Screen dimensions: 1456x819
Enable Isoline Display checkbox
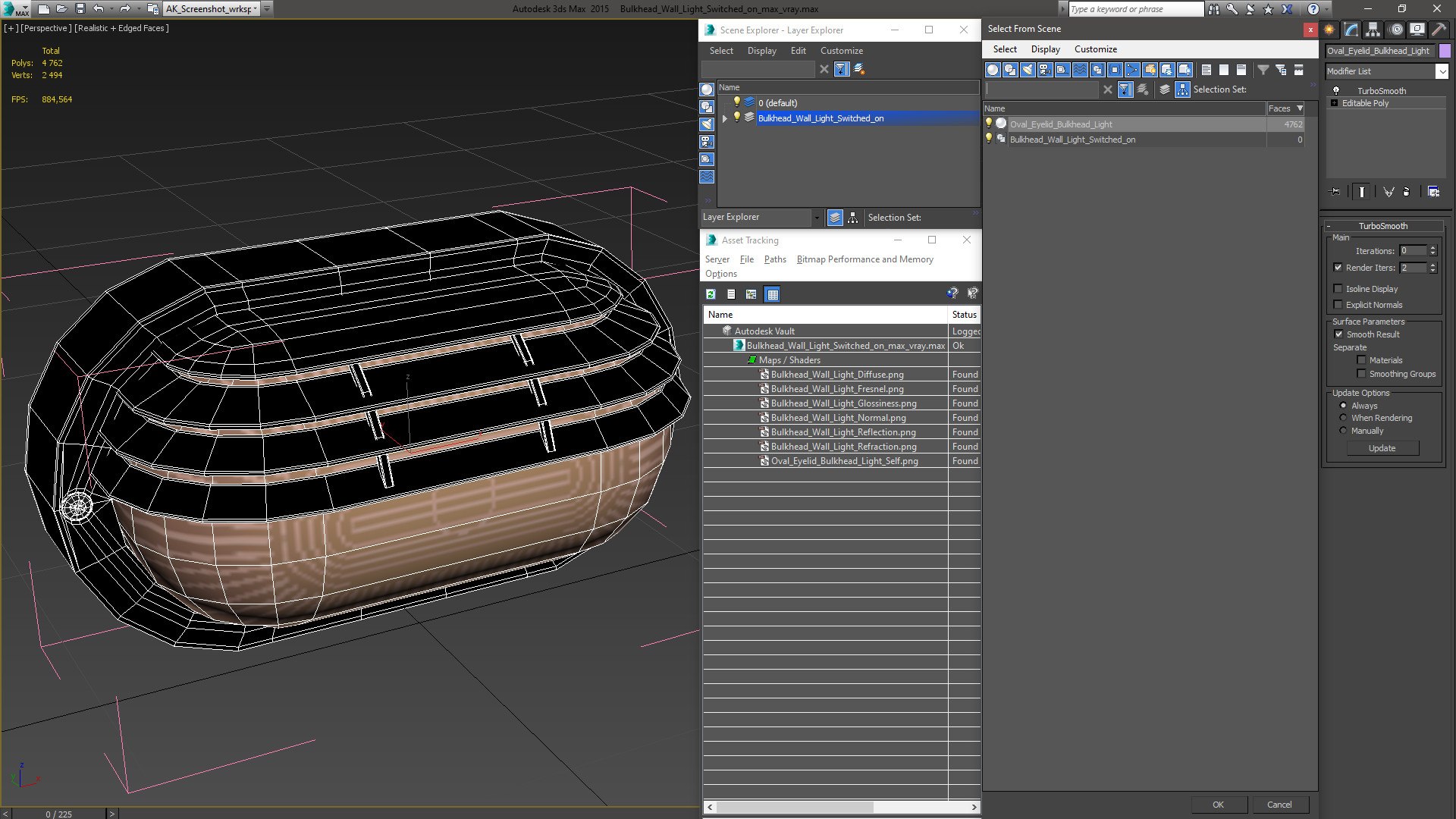click(1338, 289)
